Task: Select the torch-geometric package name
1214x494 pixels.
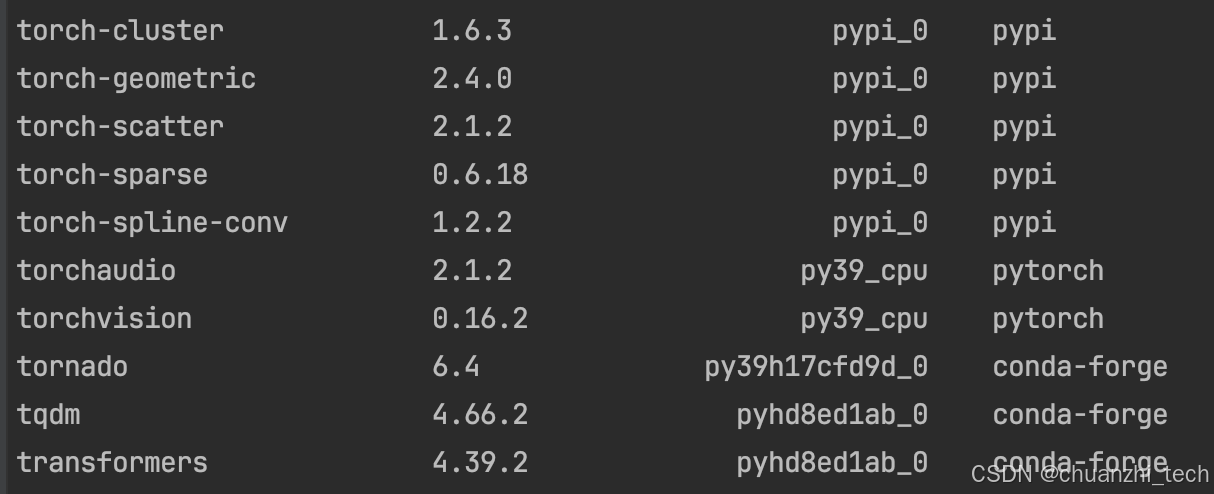Action: pos(136,79)
